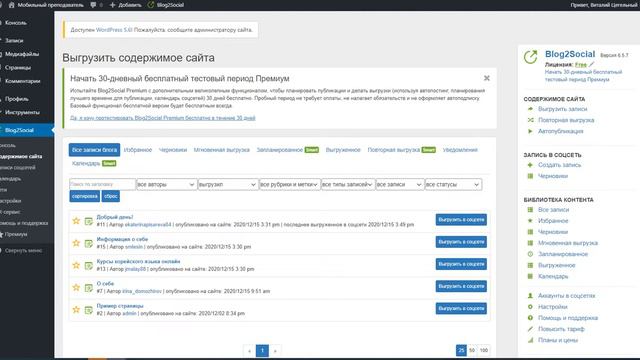Star the 'Пример страницы' post

(76, 309)
